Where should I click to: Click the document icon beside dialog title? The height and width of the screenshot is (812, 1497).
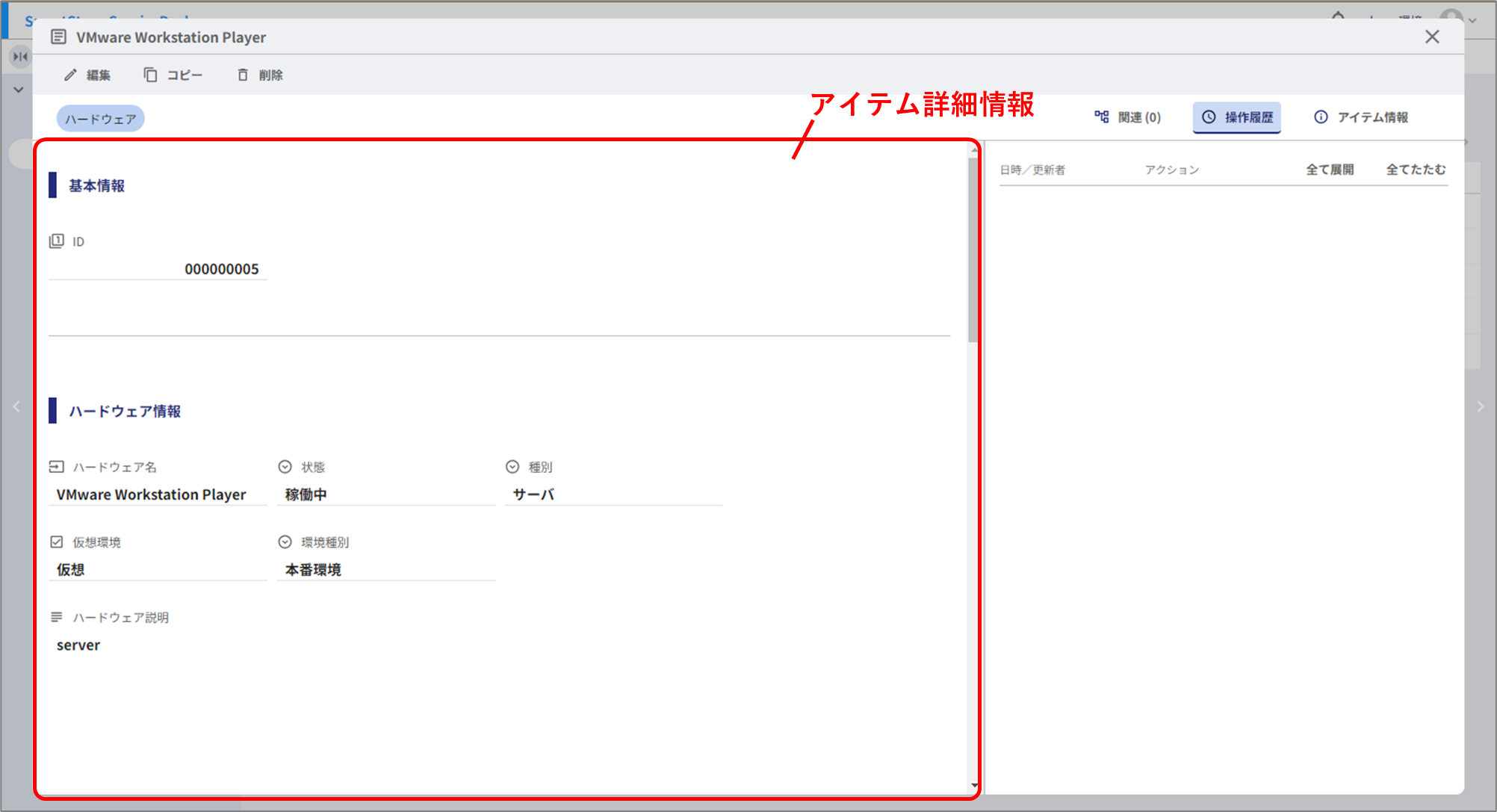pos(58,37)
